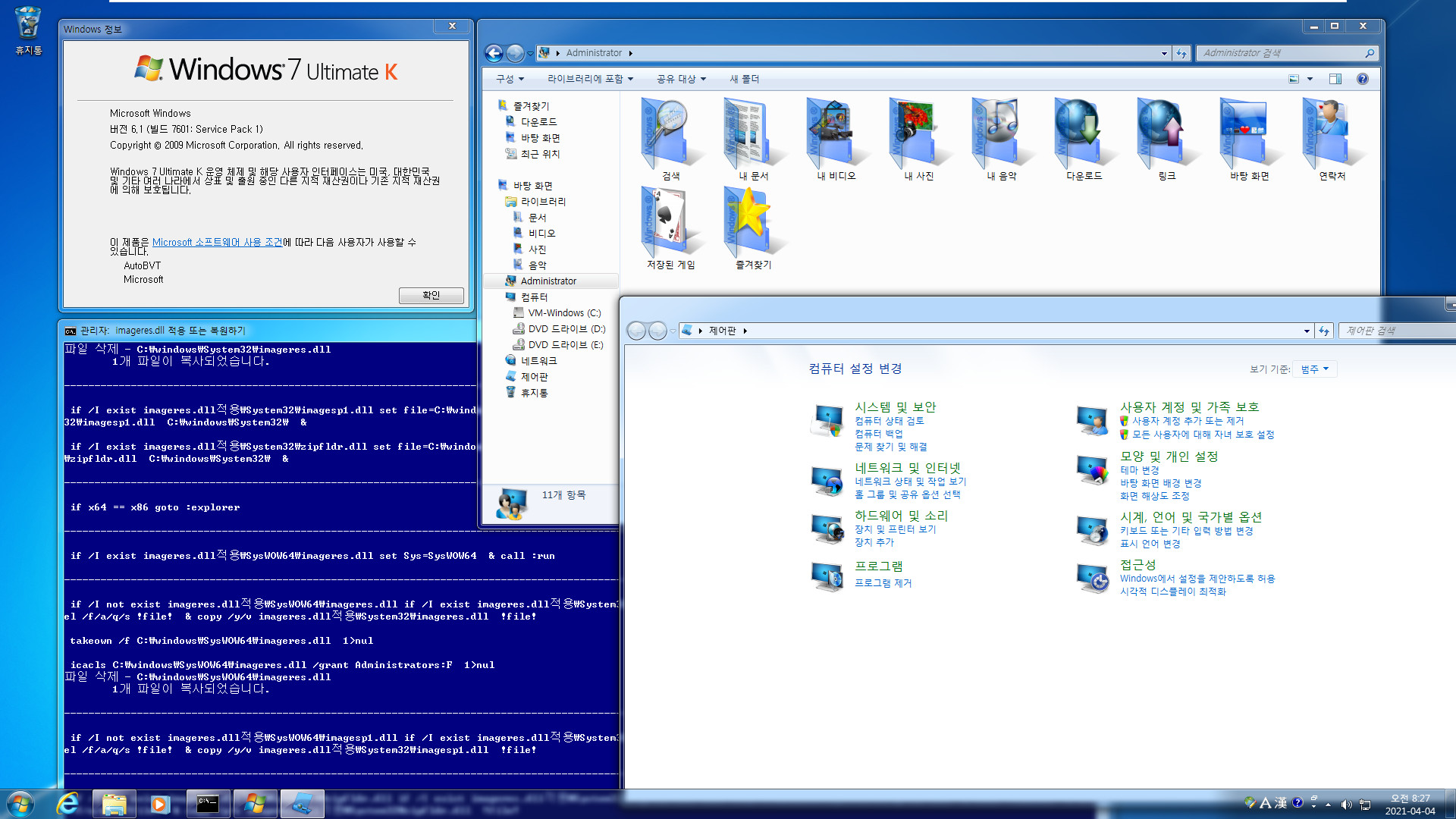Open the 보기 기준 범주 dropdown

pyautogui.click(x=1315, y=369)
